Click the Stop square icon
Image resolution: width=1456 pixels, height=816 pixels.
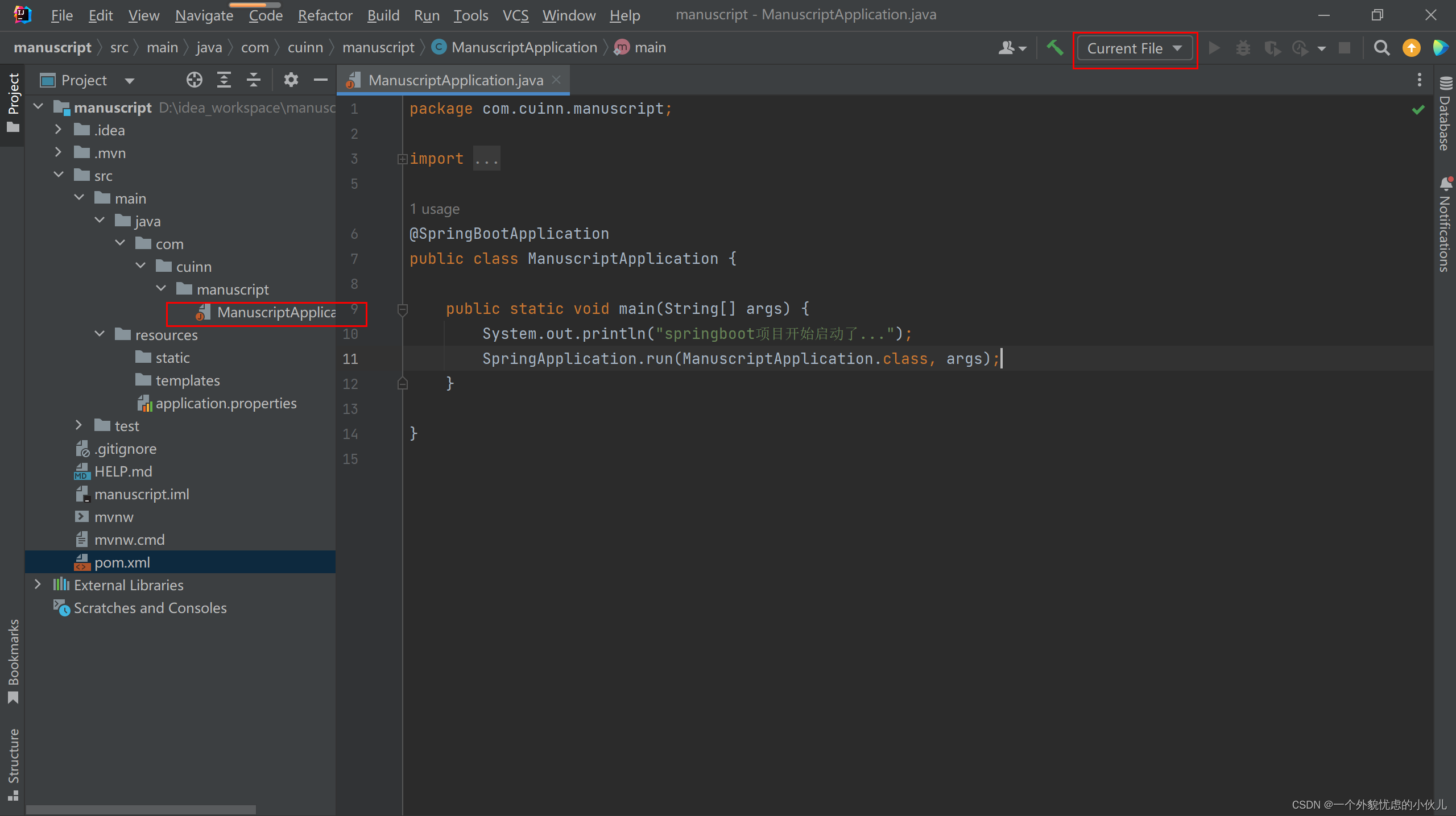[1345, 48]
